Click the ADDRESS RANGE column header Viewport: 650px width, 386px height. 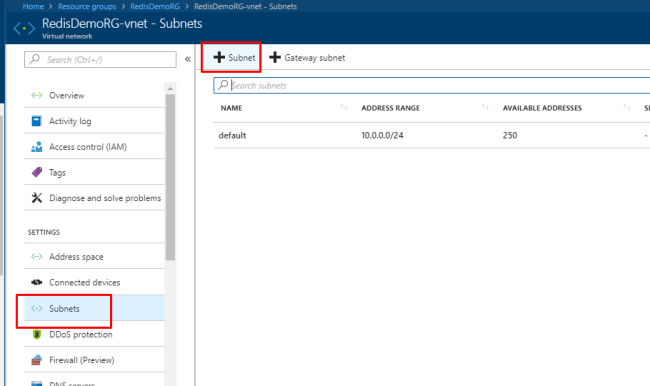click(390, 108)
